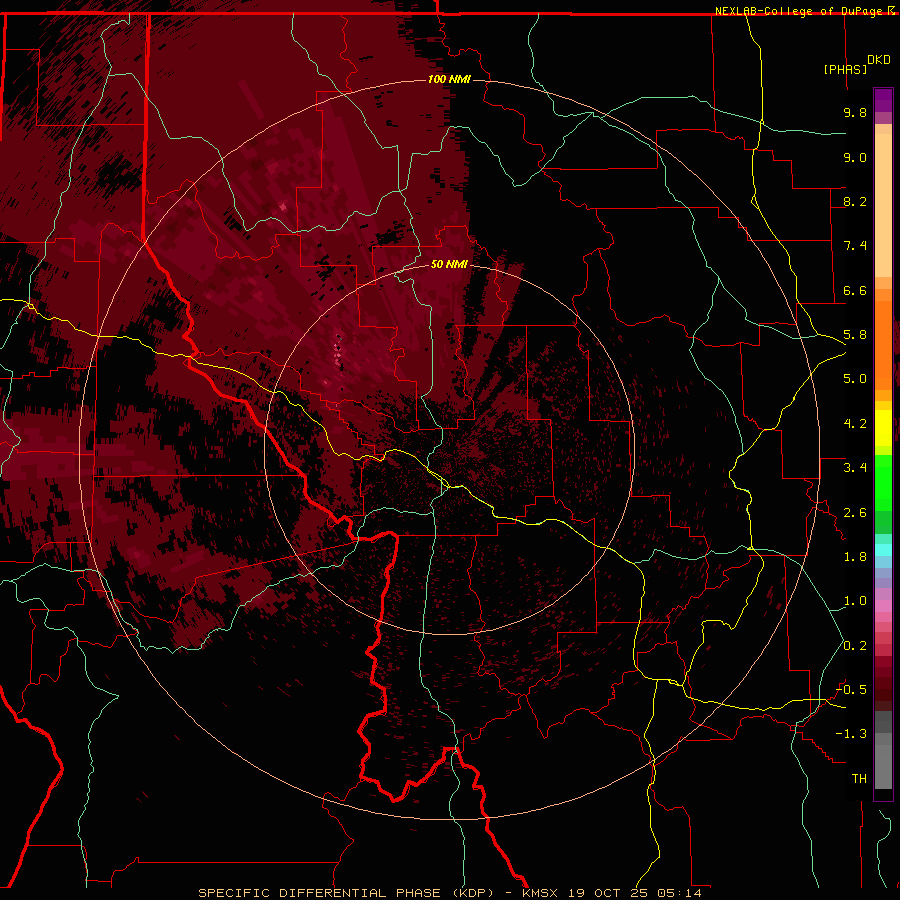Click the 05:14 timestamp
This screenshot has height=900, width=900.
click(681, 893)
